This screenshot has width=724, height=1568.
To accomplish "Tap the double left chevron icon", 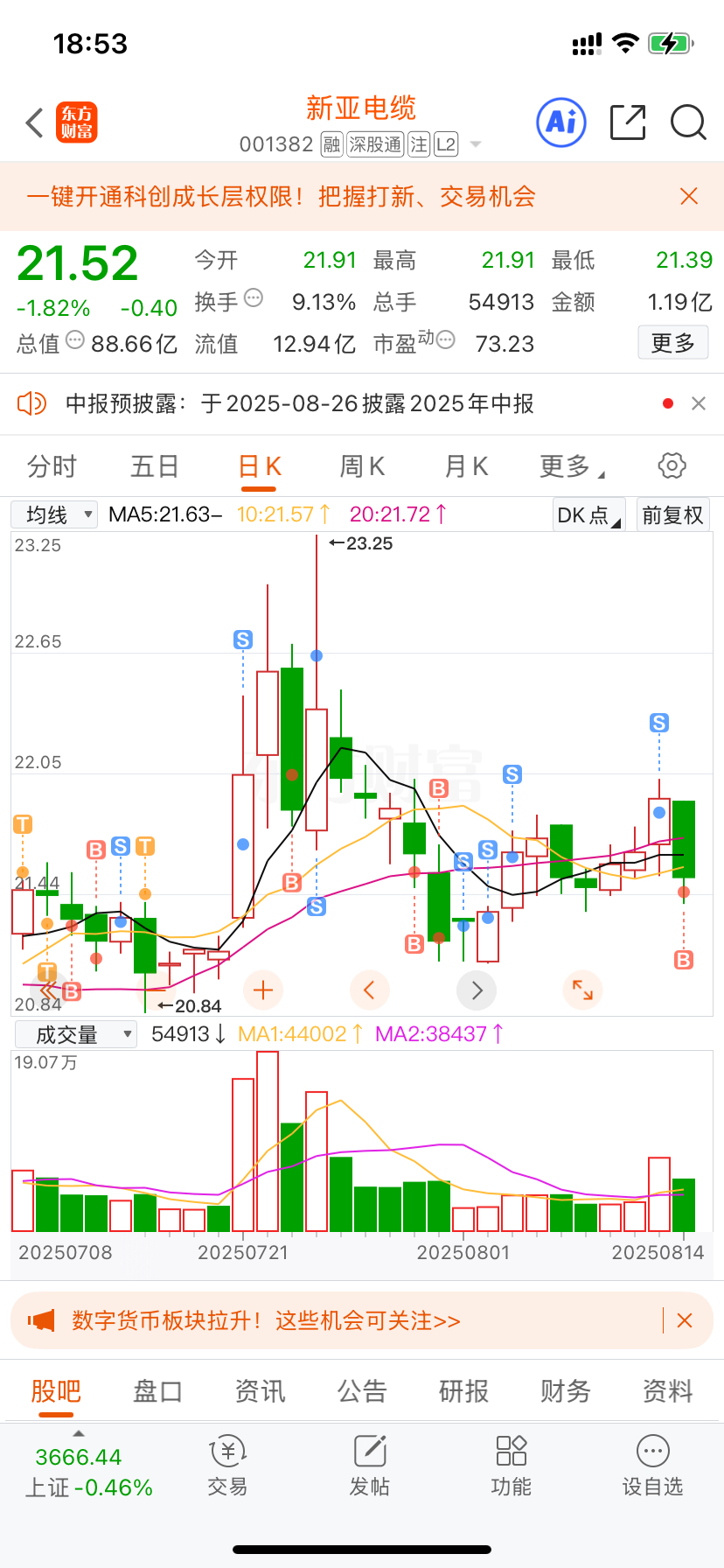I will (48, 990).
